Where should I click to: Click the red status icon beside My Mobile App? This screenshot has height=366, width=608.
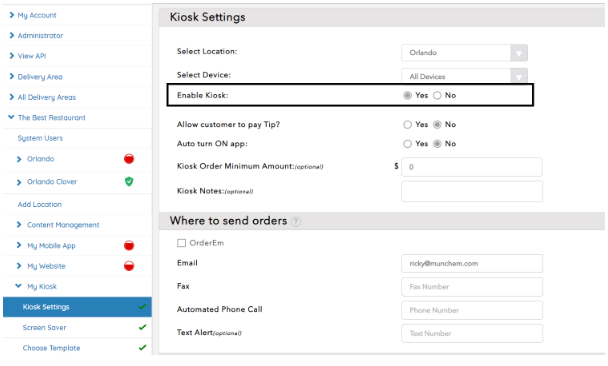click(129, 245)
